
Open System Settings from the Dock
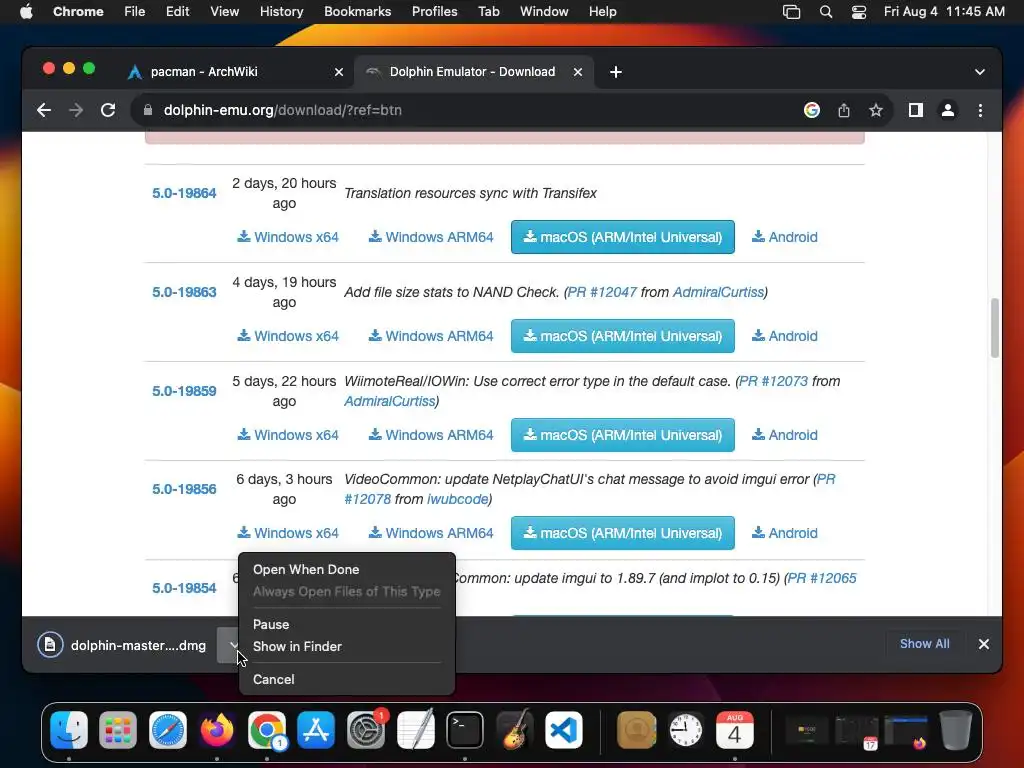366,729
